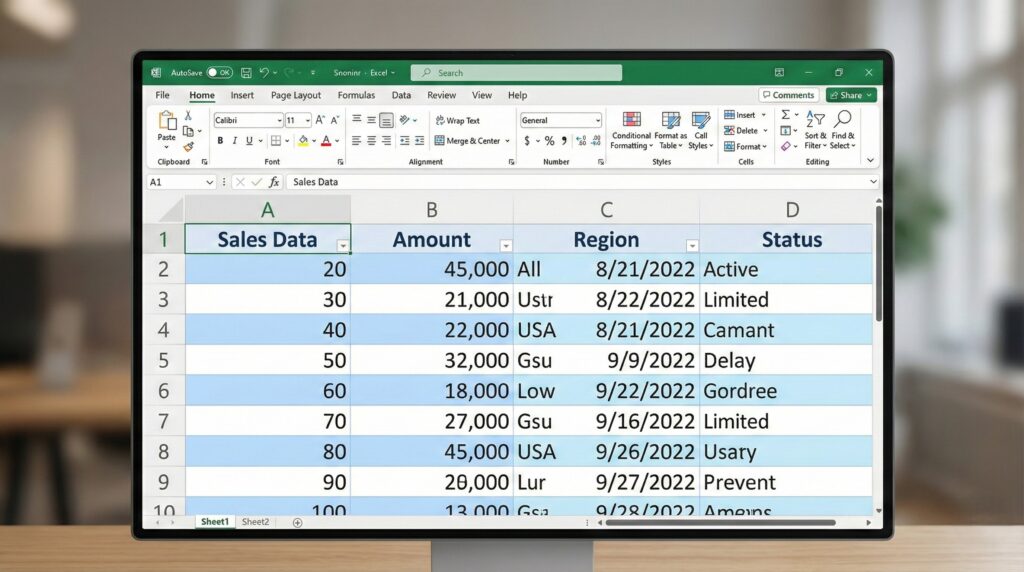Click the Share button

coord(851,95)
